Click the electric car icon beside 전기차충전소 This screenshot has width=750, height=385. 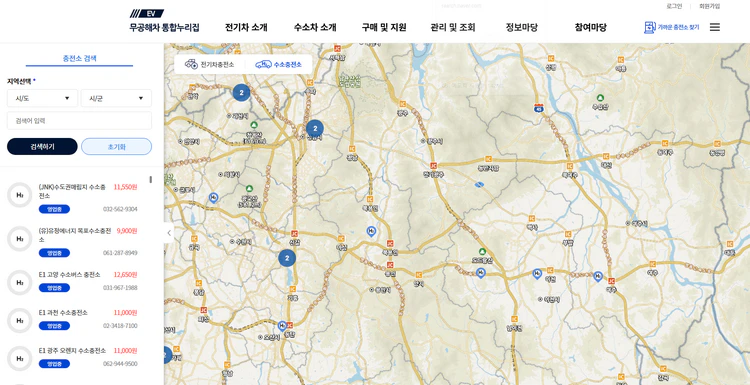coord(191,64)
